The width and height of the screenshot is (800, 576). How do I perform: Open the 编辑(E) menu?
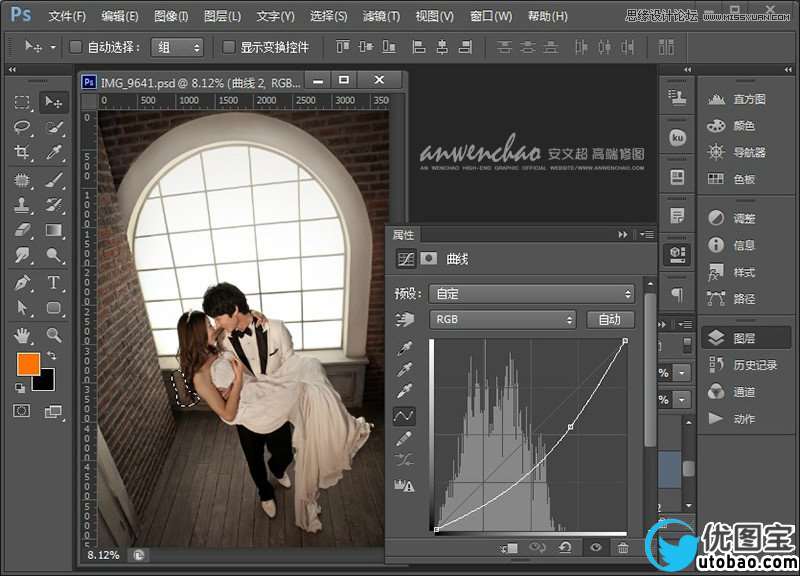click(120, 16)
